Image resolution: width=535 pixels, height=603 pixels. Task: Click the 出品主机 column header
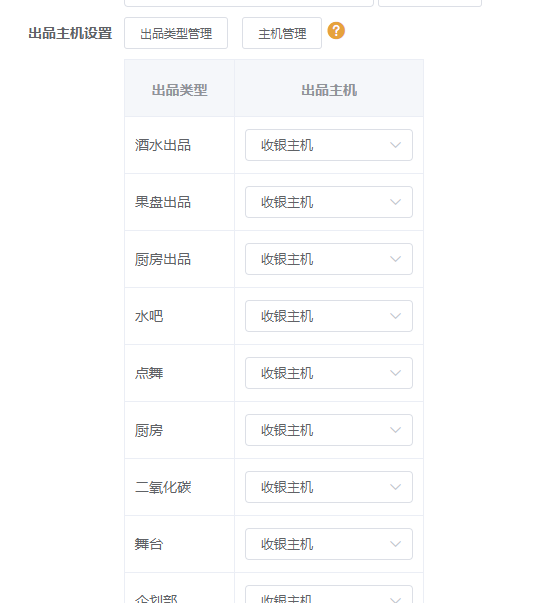(x=329, y=90)
